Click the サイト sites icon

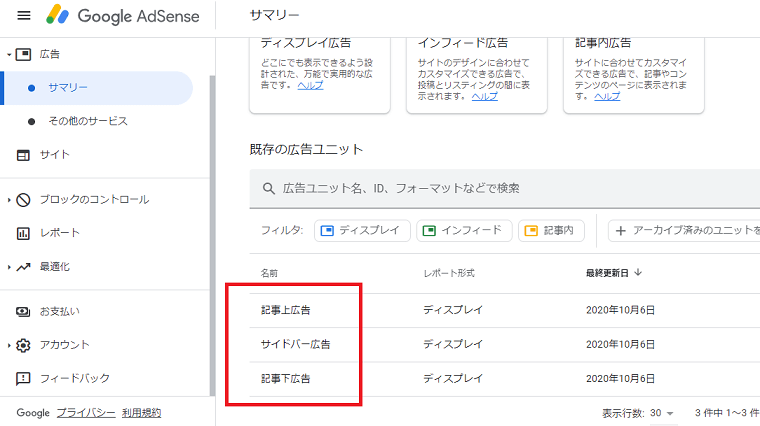tap(23, 155)
